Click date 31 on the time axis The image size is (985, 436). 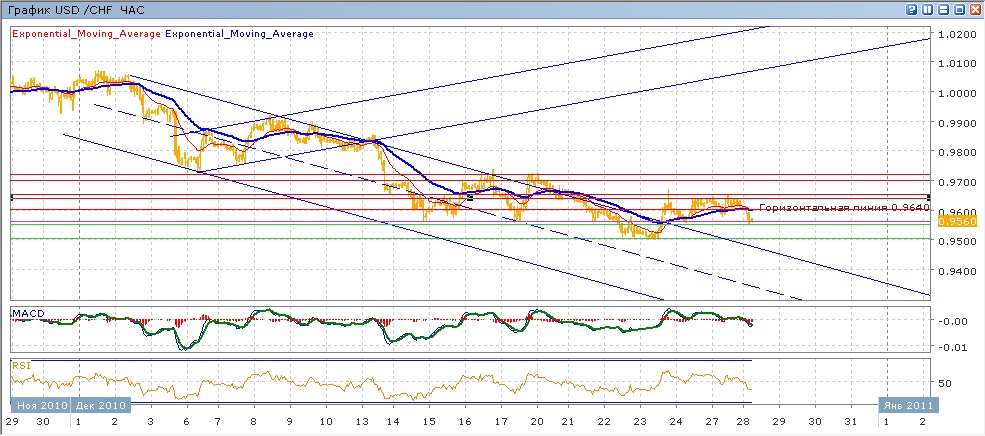coord(851,422)
